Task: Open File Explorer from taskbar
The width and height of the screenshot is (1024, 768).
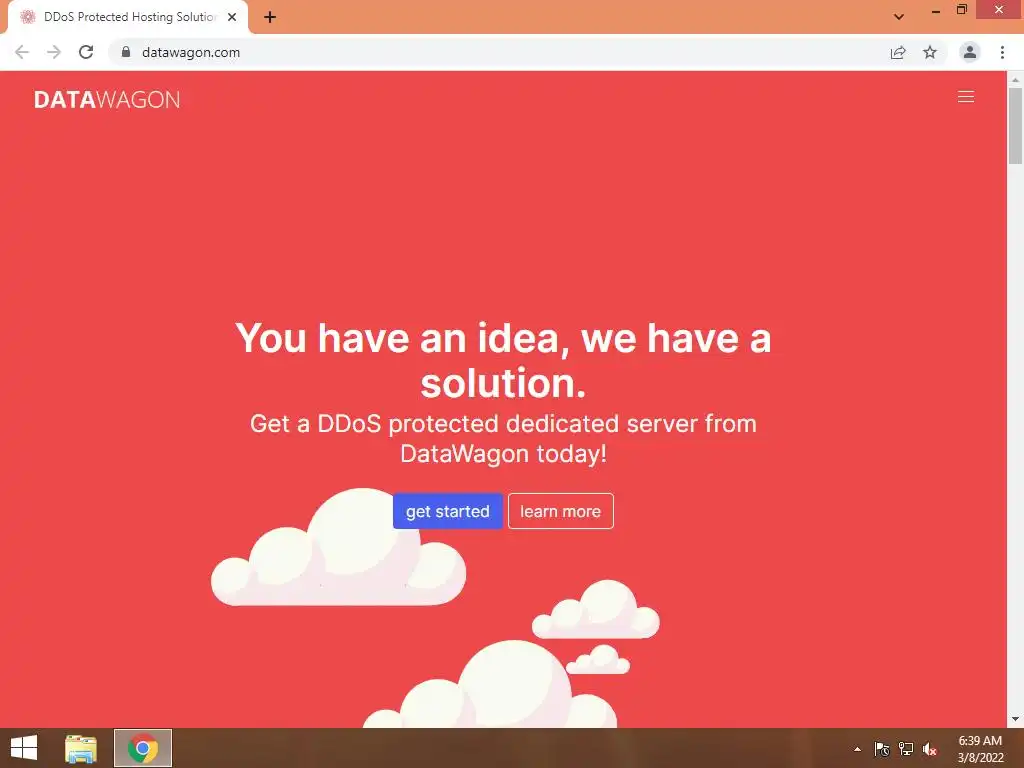Action: pos(81,748)
